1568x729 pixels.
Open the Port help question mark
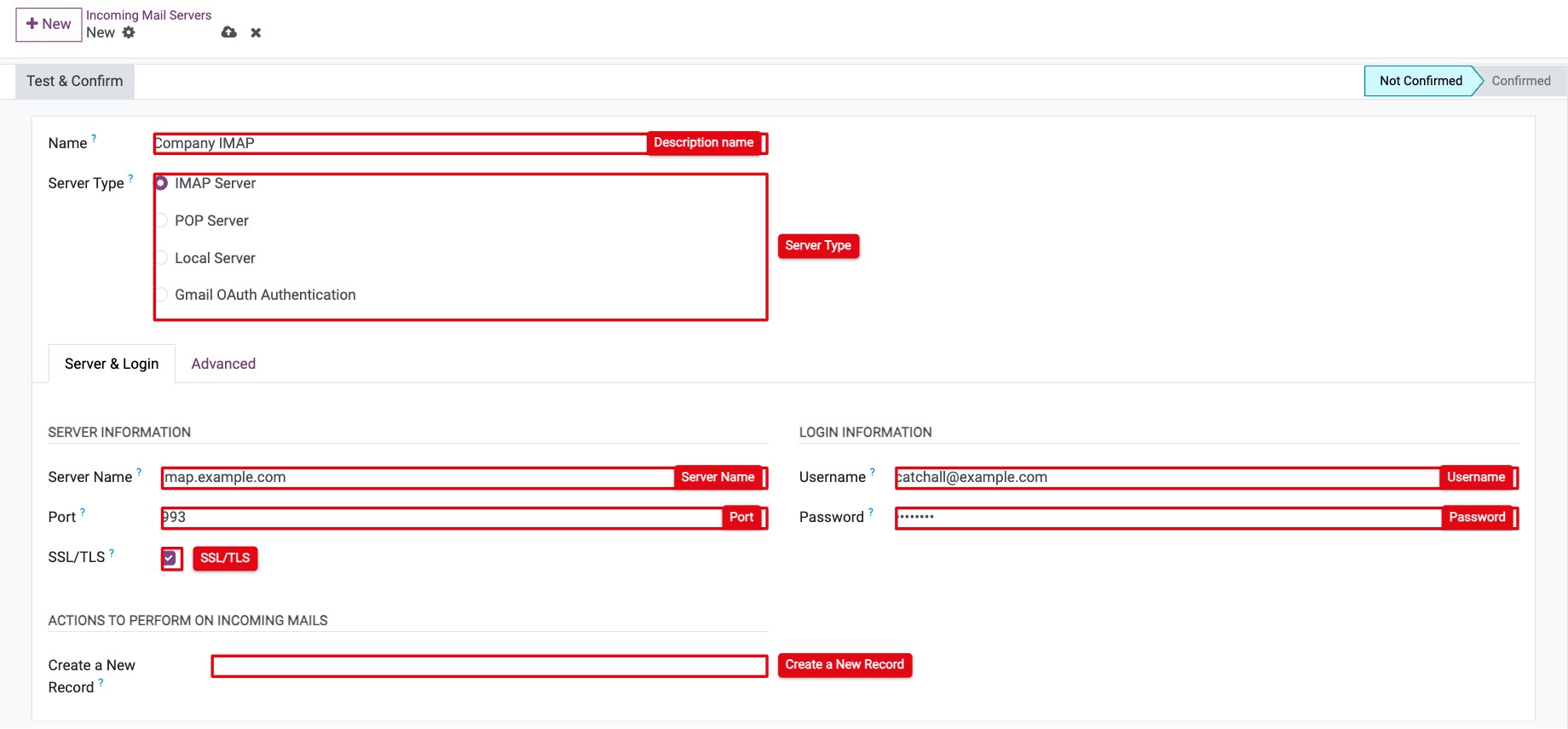tap(83, 512)
